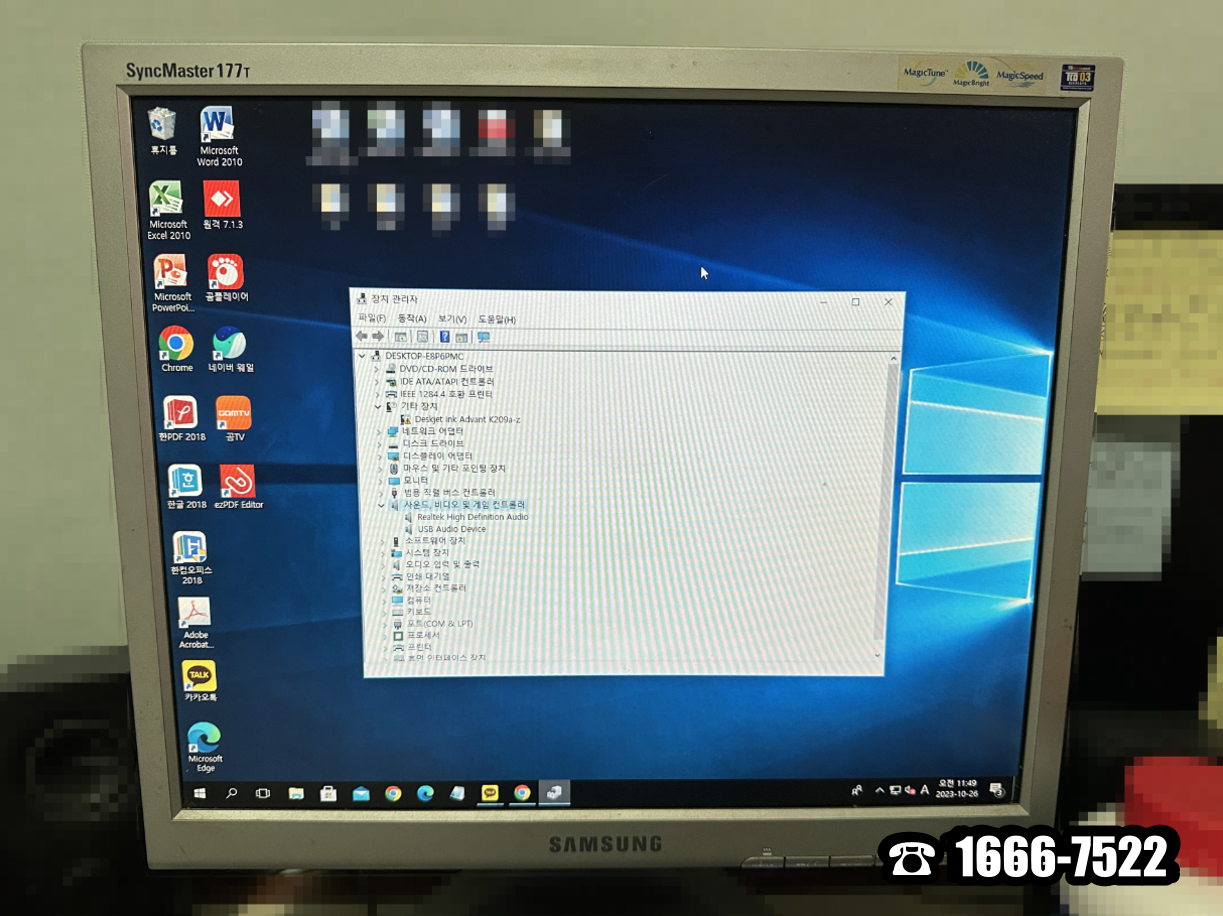Select the 한글 2018 desktop icon

tap(186, 487)
